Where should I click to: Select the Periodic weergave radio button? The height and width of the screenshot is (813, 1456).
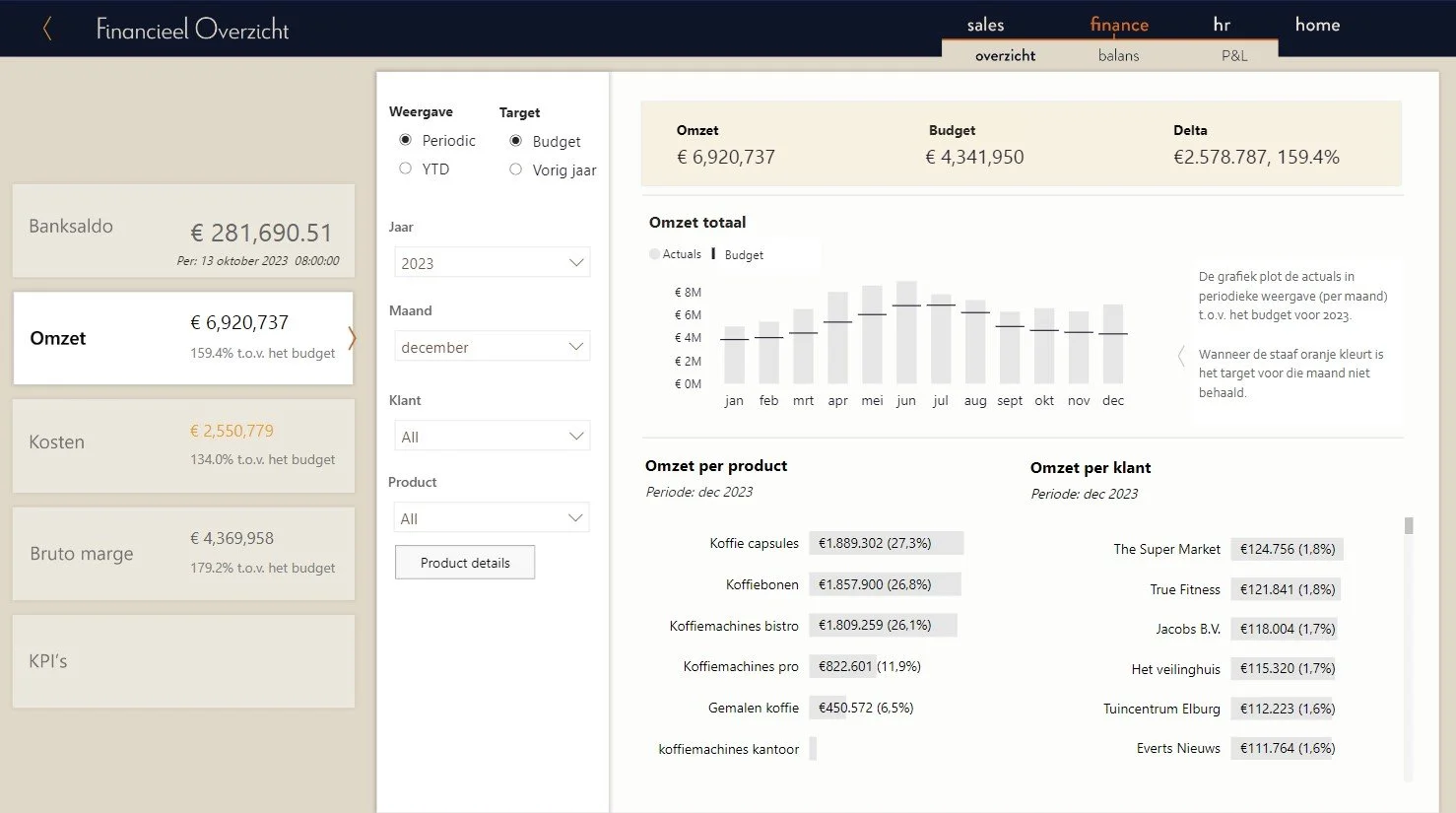coord(405,140)
